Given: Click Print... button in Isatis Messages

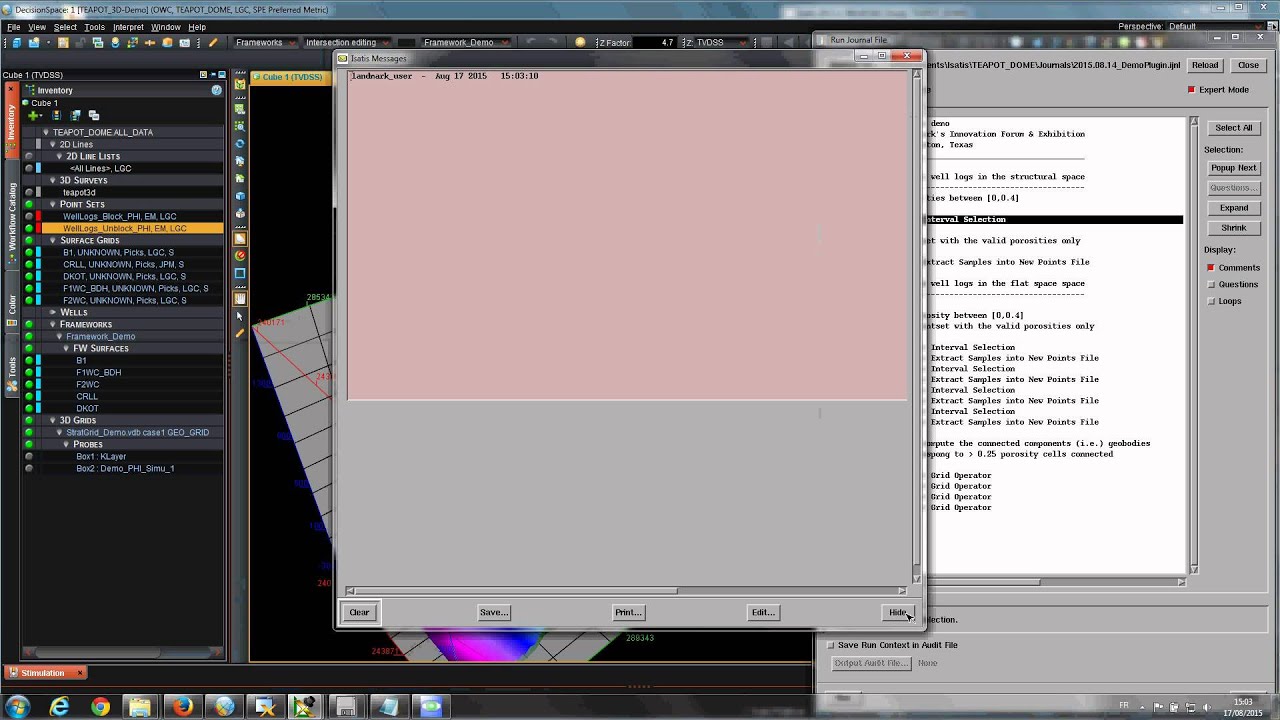Looking at the screenshot, I should click(628, 612).
